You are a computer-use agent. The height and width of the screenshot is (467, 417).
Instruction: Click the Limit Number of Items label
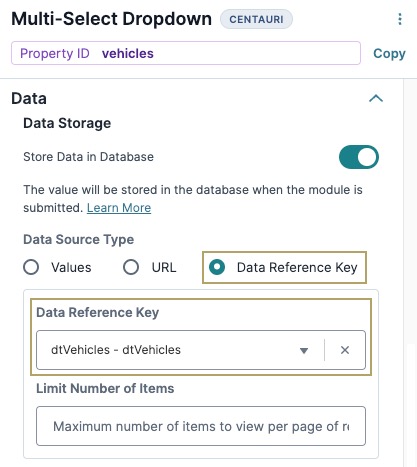pos(105,388)
